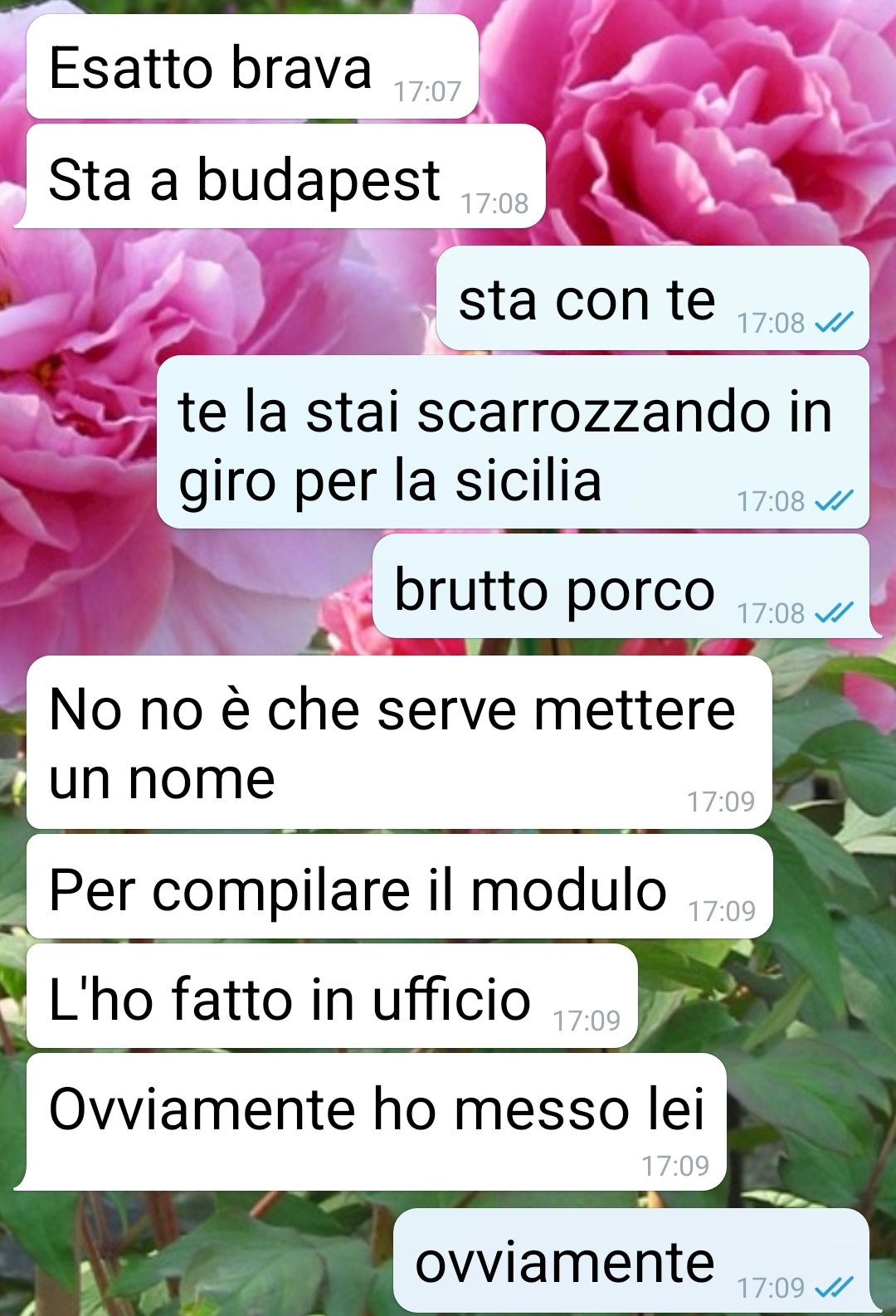Screen dimensions: 896x1316
Task: Tap the 'Ovviamente ho messo lei' message
Action: pyautogui.click(x=370, y=1122)
